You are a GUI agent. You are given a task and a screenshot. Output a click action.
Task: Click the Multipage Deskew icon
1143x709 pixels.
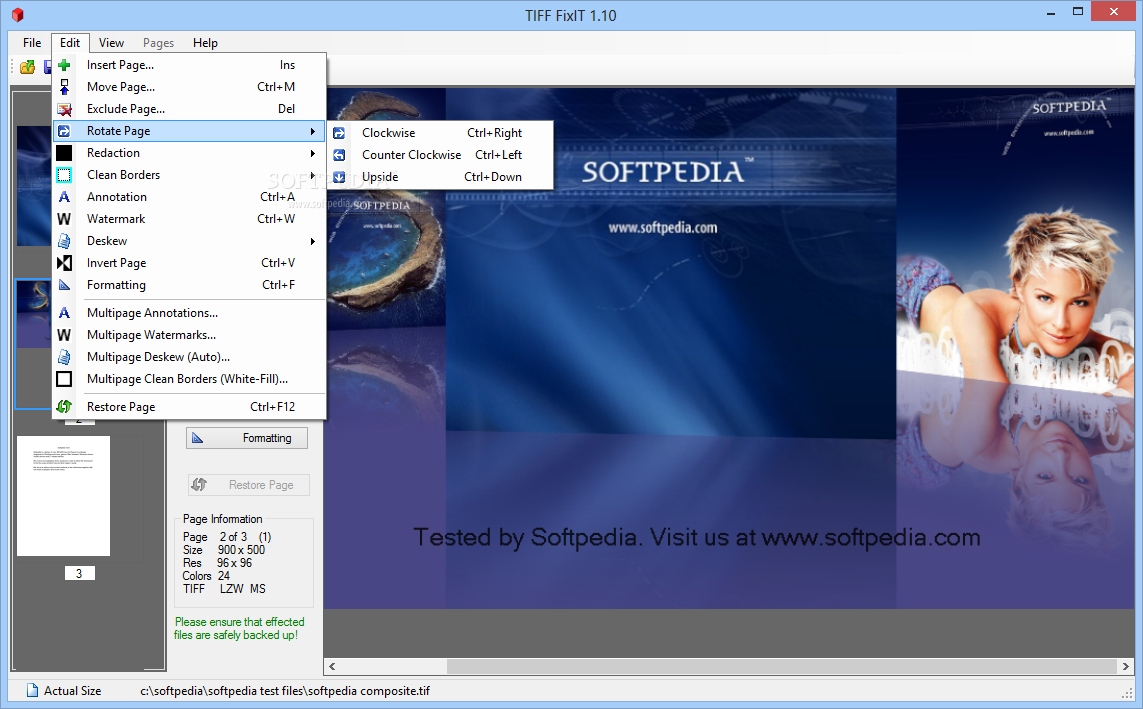(64, 357)
